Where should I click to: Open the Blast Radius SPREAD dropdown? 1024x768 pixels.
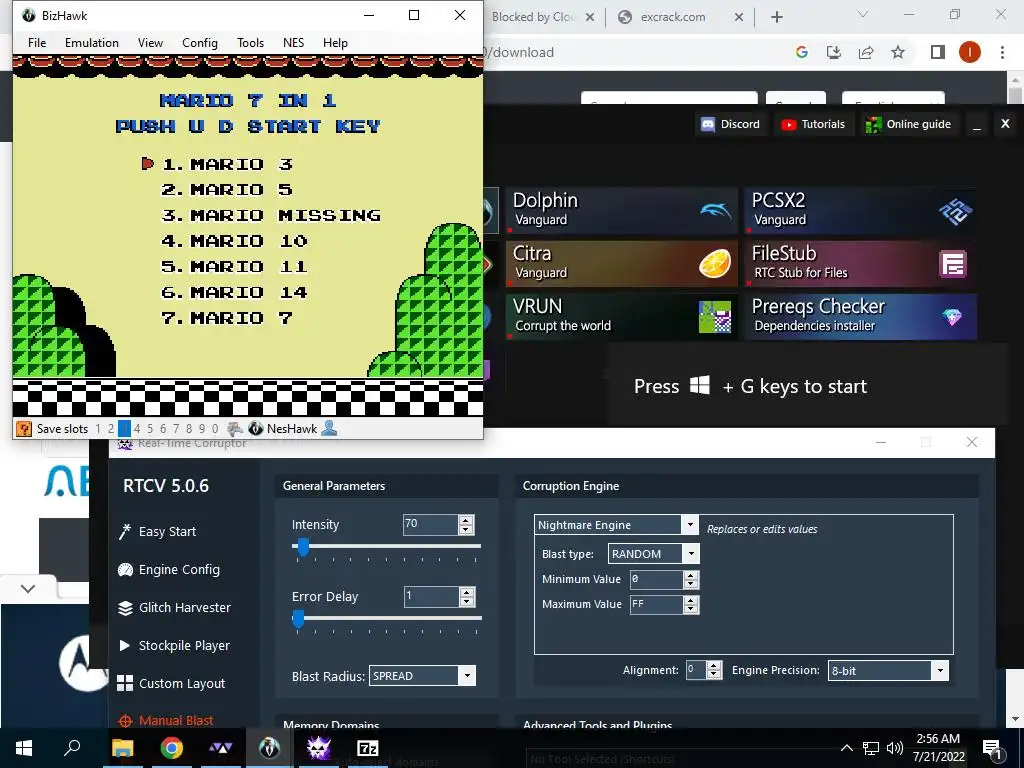(423, 676)
